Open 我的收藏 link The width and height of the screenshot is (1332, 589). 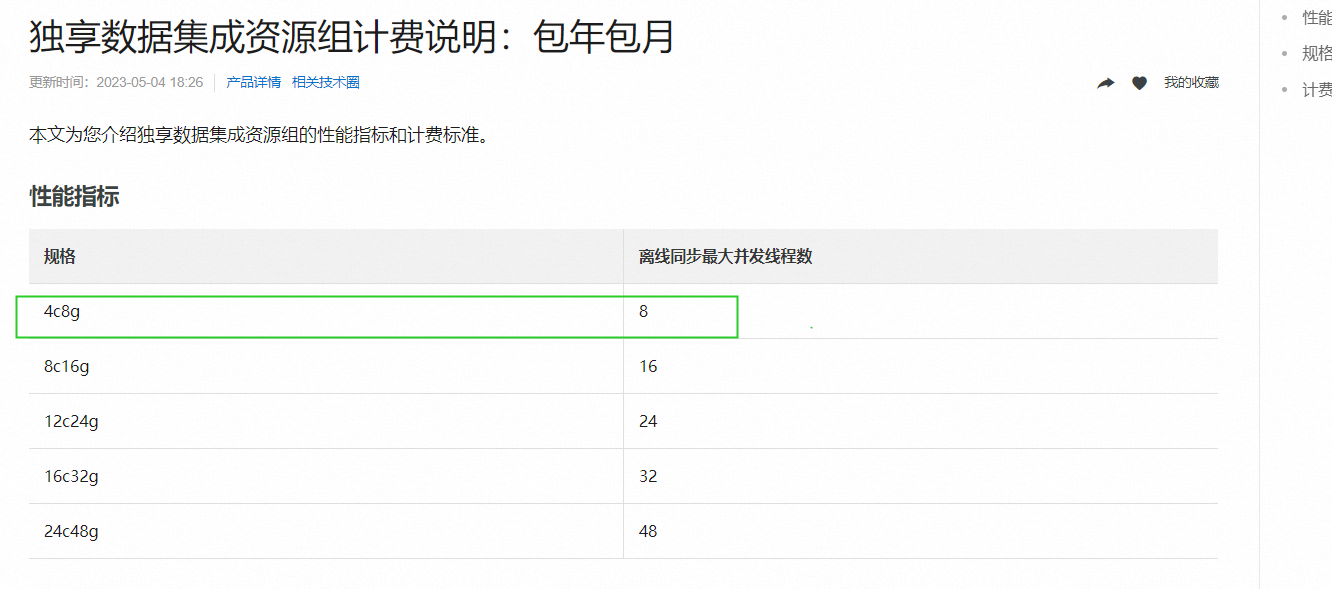point(1190,83)
